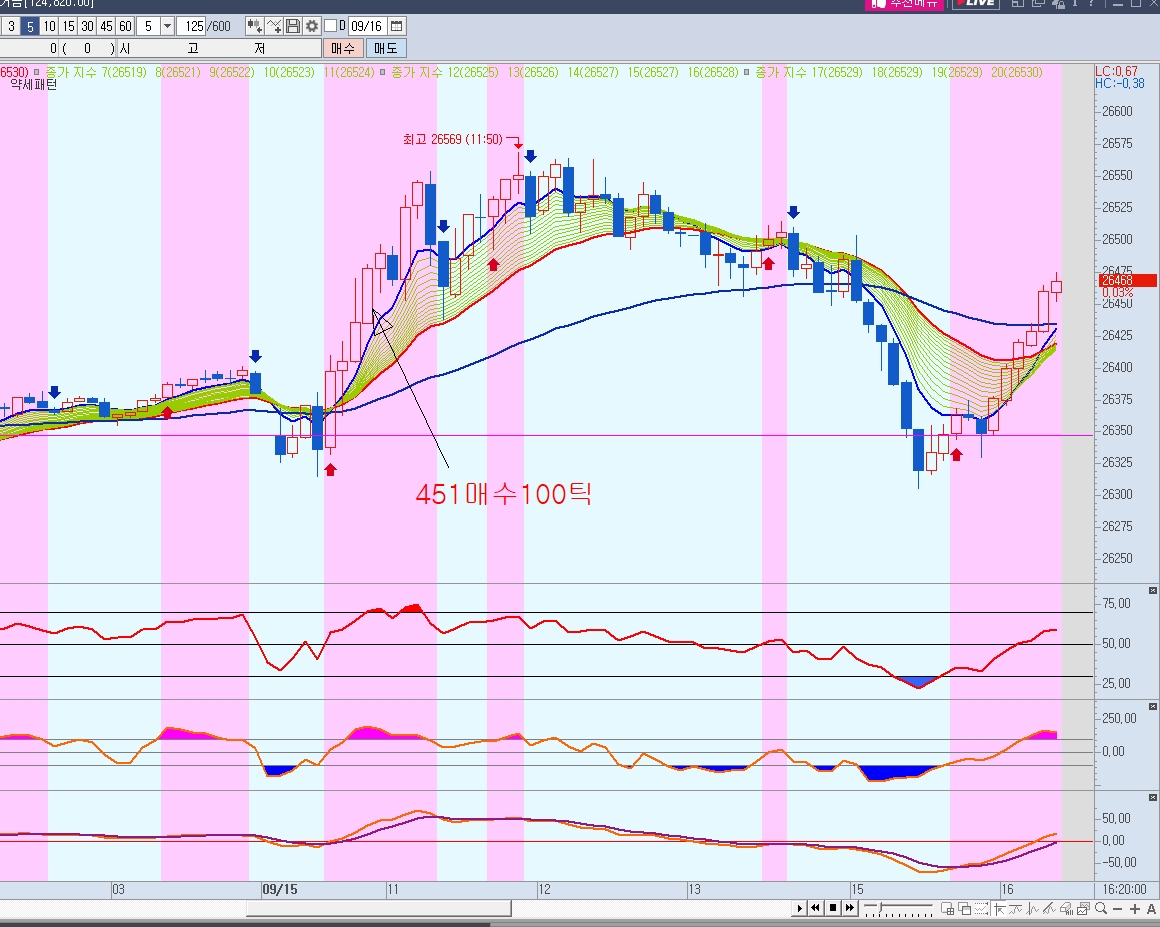Viewport: 1160px width, 927px height.
Task: Click the add candlestick chart icon
Action: pos(254,27)
